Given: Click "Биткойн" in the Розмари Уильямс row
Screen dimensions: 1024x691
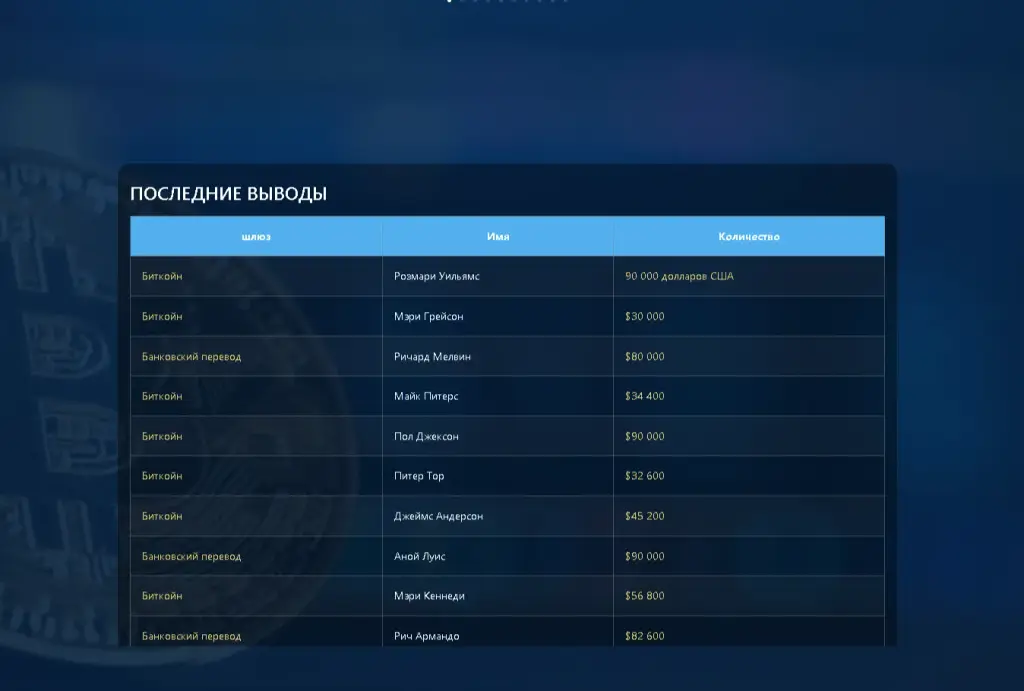Looking at the screenshot, I should [x=162, y=276].
